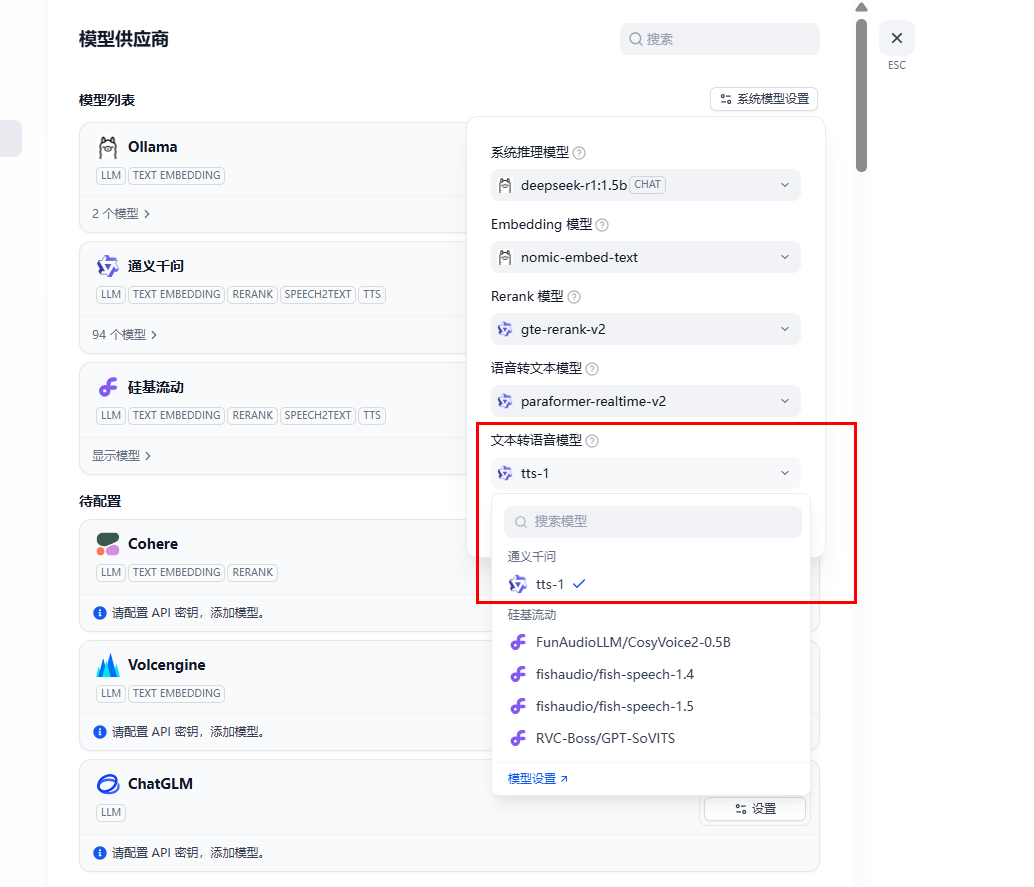Click the magnifier icon in the 搜索模型 box
Image resolution: width=1034 pixels, height=887 pixels.
[521, 522]
